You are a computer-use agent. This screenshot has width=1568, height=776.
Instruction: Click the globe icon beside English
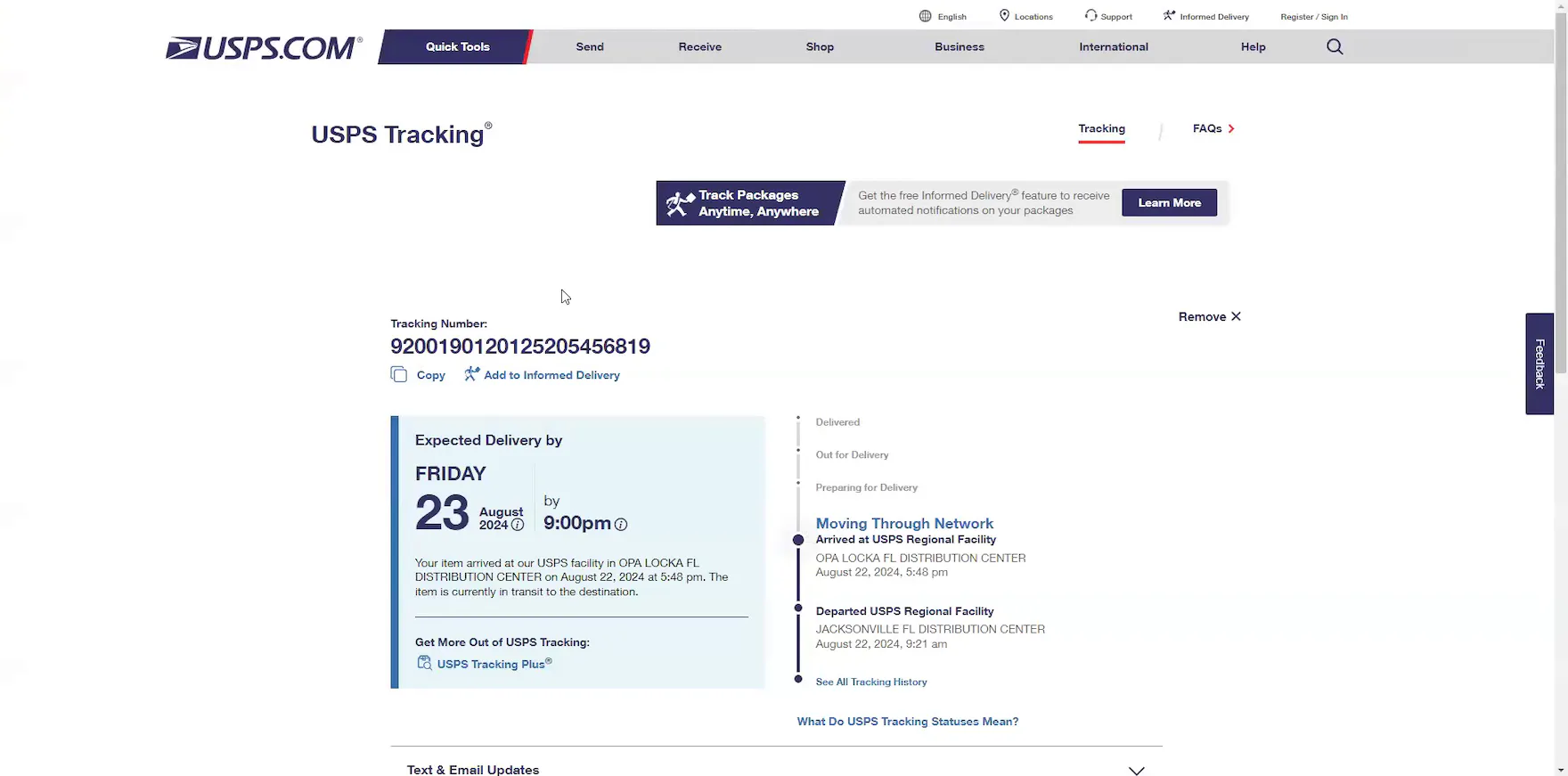[x=925, y=16]
